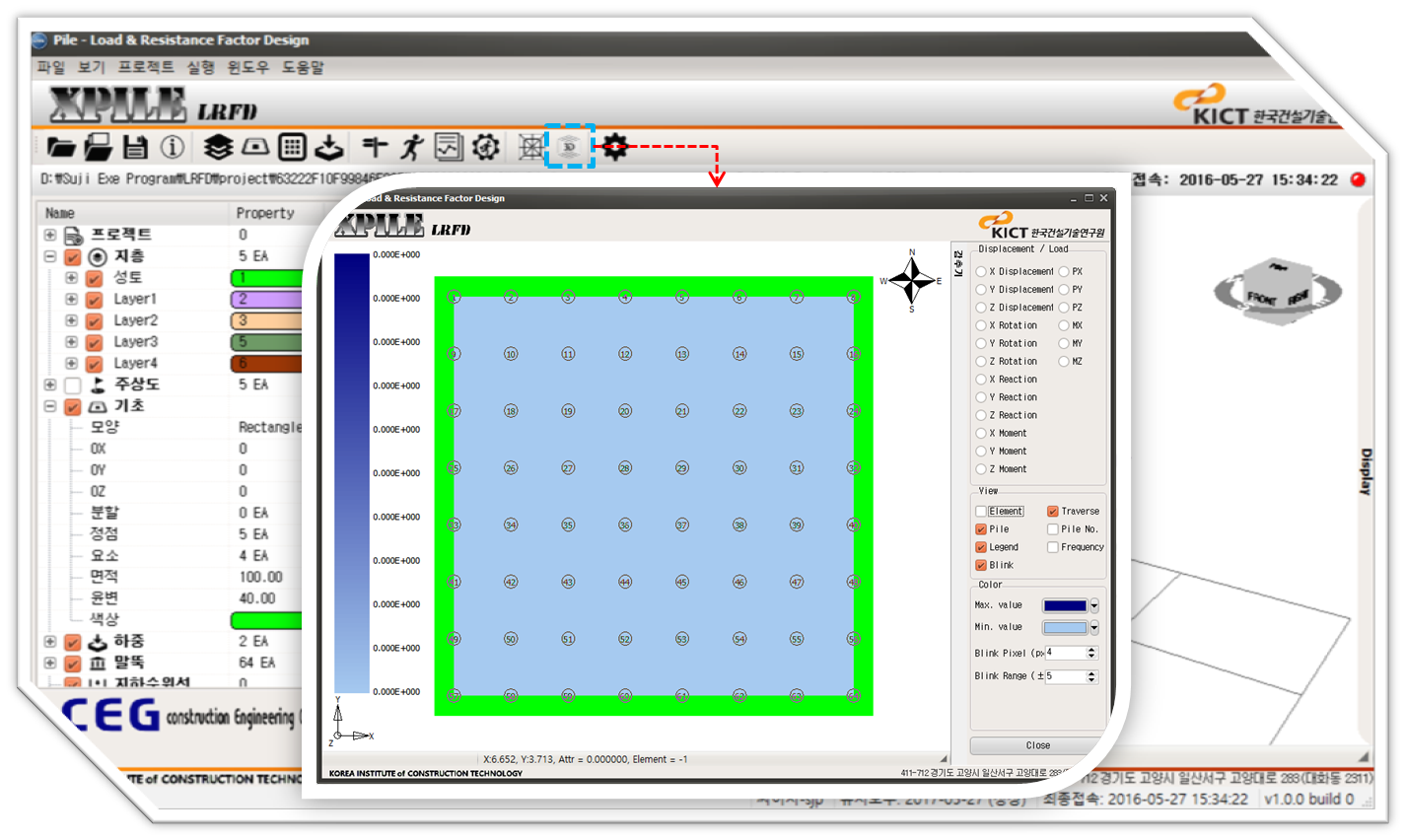This screenshot has width=1405, height=840.
Task: Click the running man analysis icon
Action: pyautogui.click(x=411, y=148)
